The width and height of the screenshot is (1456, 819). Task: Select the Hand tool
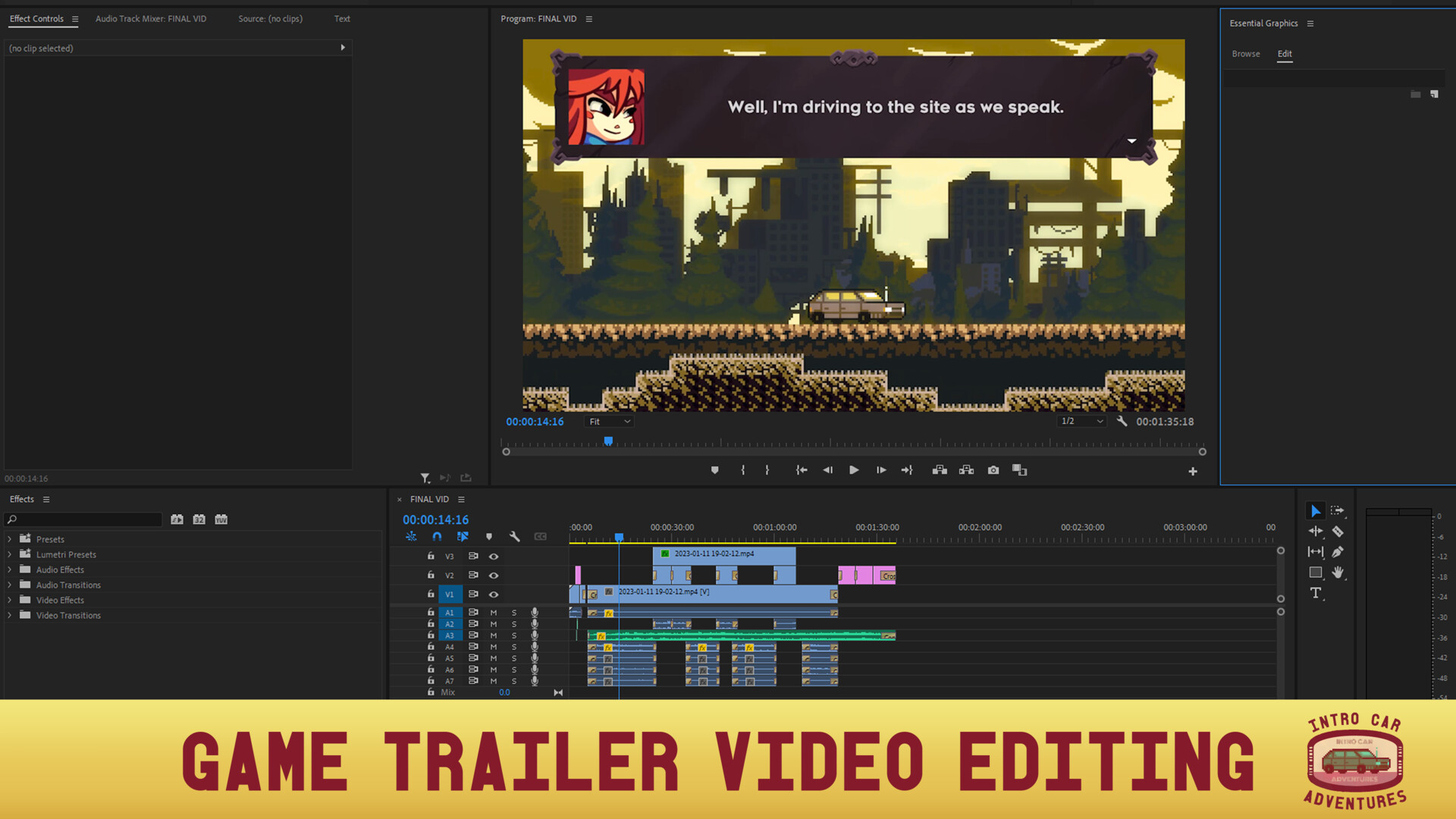pos(1338,573)
